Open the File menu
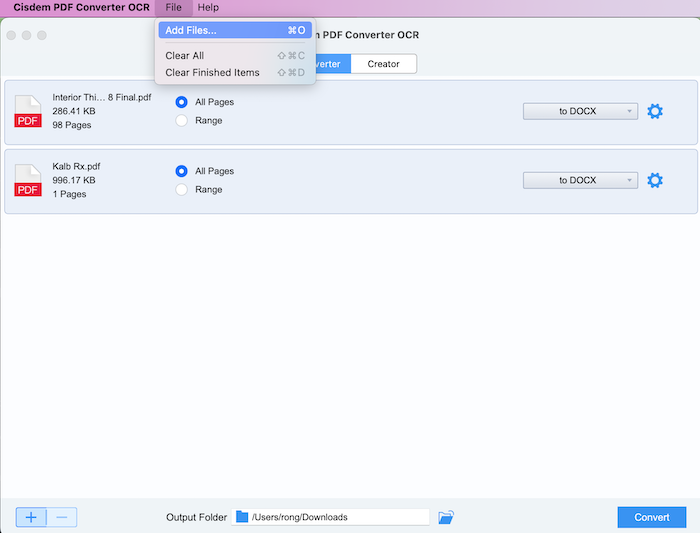Viewport: 700px width, 533px height. click(x=174, y=8)
